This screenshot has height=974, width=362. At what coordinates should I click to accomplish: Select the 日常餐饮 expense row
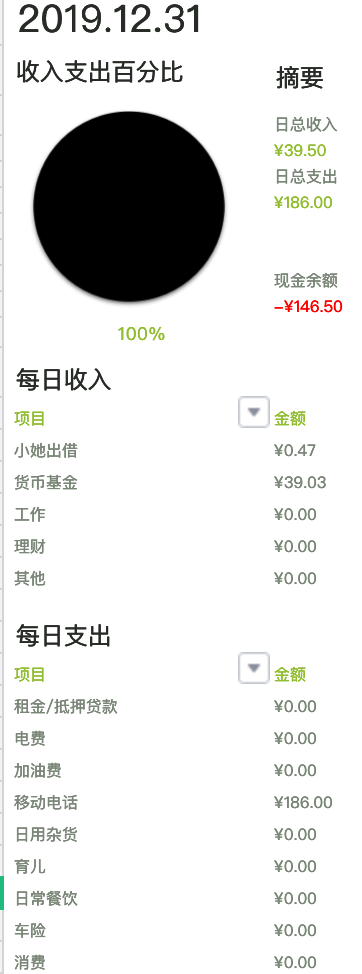pos(174,898)
